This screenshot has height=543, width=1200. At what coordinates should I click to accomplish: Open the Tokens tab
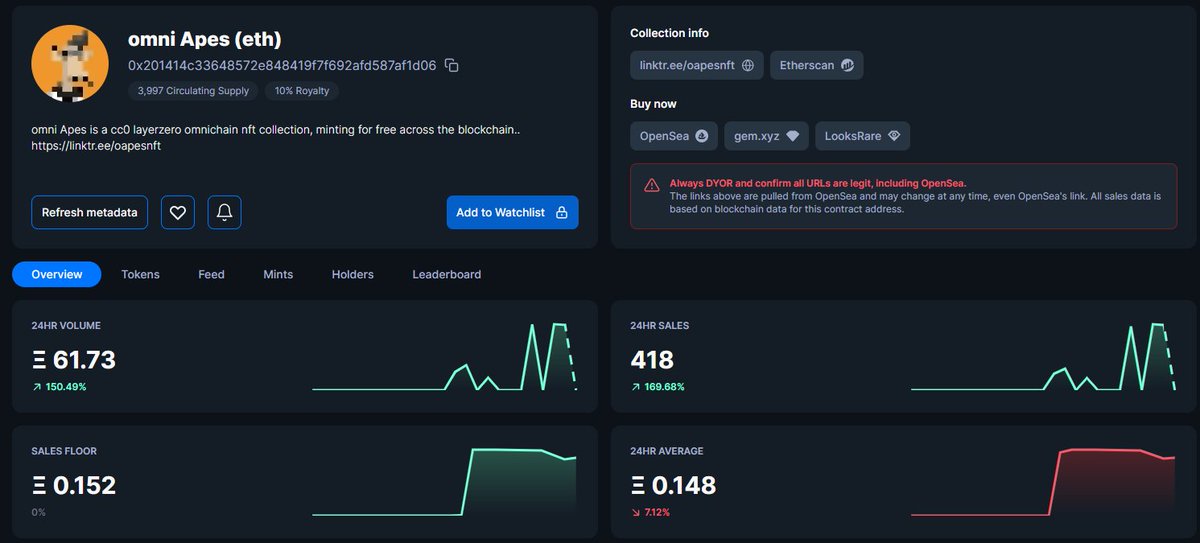[x=140, y=274]
